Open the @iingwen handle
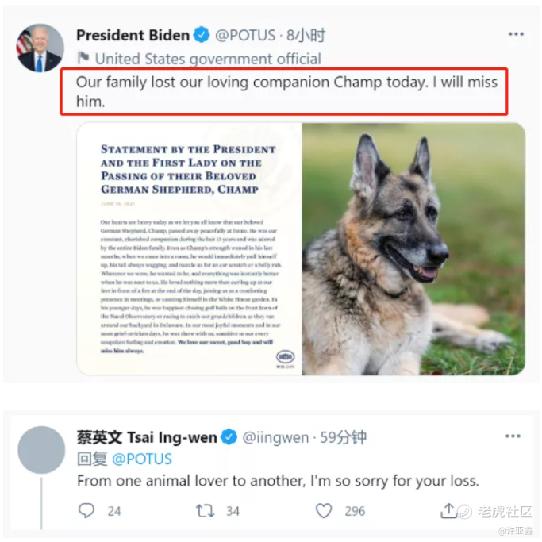 [276, 437]
